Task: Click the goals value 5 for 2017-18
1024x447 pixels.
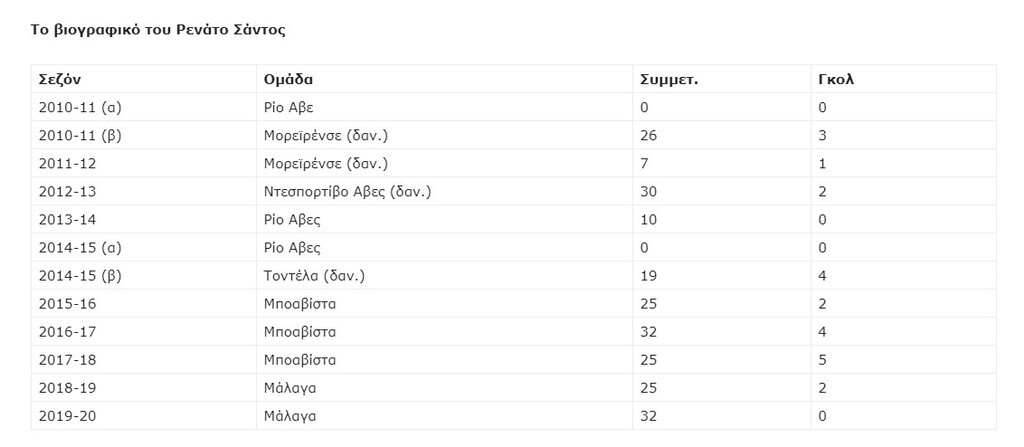Action: tap(823, 359)
